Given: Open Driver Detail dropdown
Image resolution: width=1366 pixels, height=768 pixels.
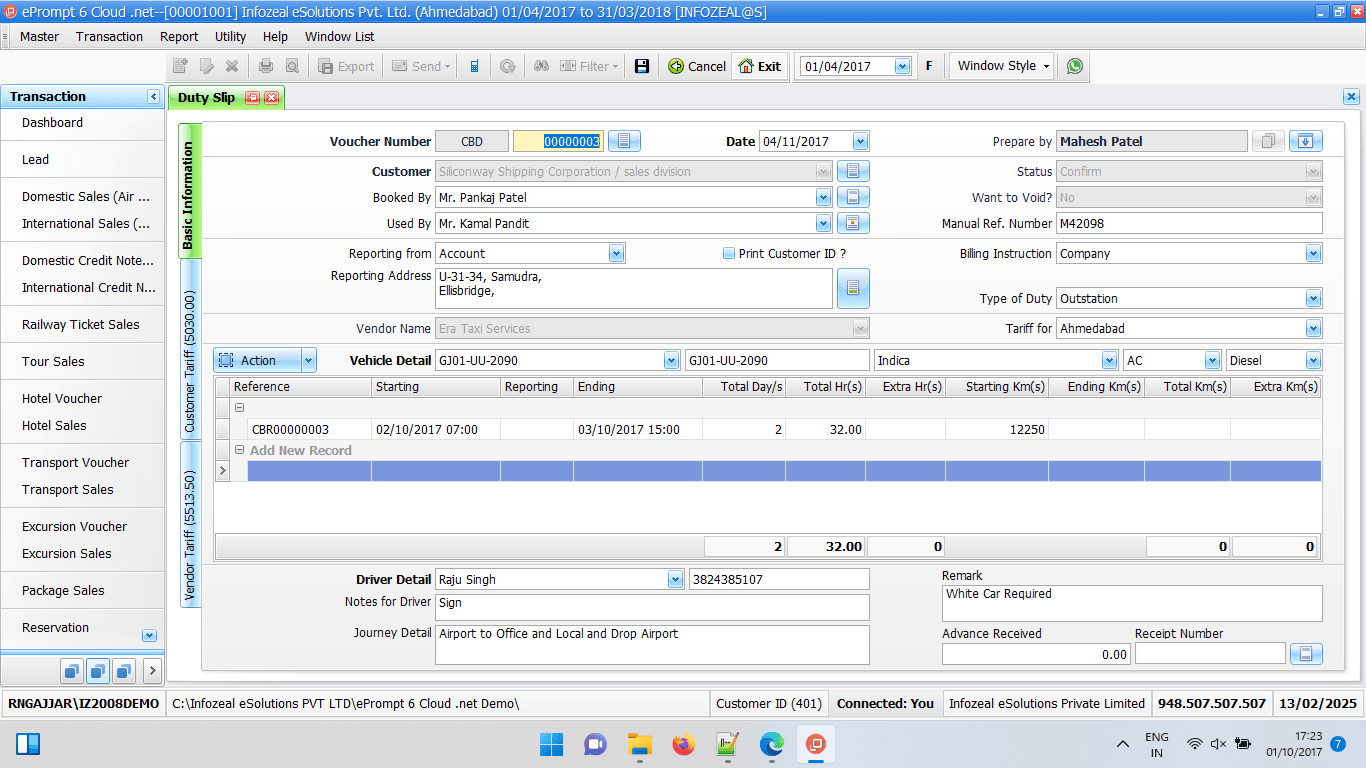Looking at the screenshot, I should pyautogui.click(x=675, y=579).
